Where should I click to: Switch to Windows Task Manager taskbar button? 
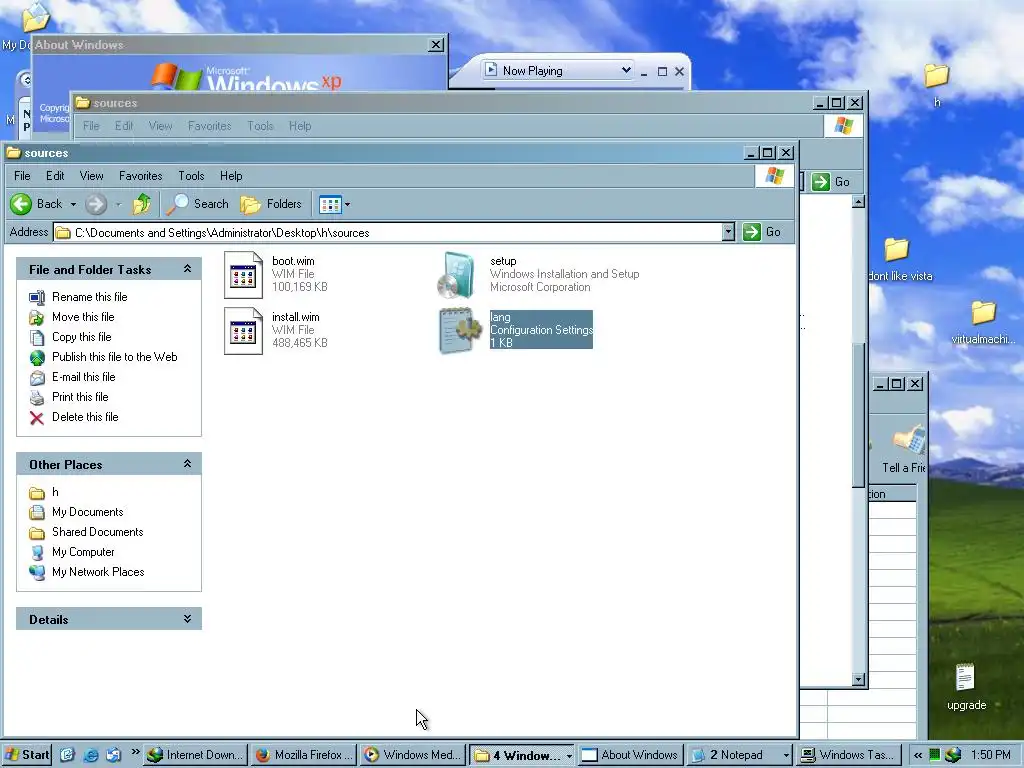(849, 756)
